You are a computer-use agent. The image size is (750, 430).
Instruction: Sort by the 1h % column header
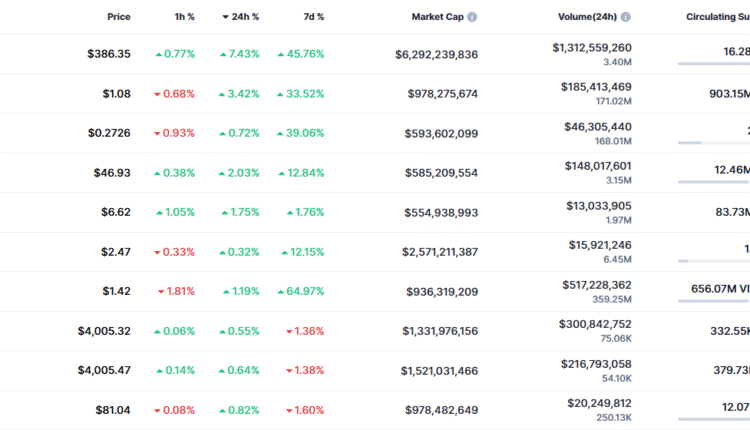coord(183,17)
